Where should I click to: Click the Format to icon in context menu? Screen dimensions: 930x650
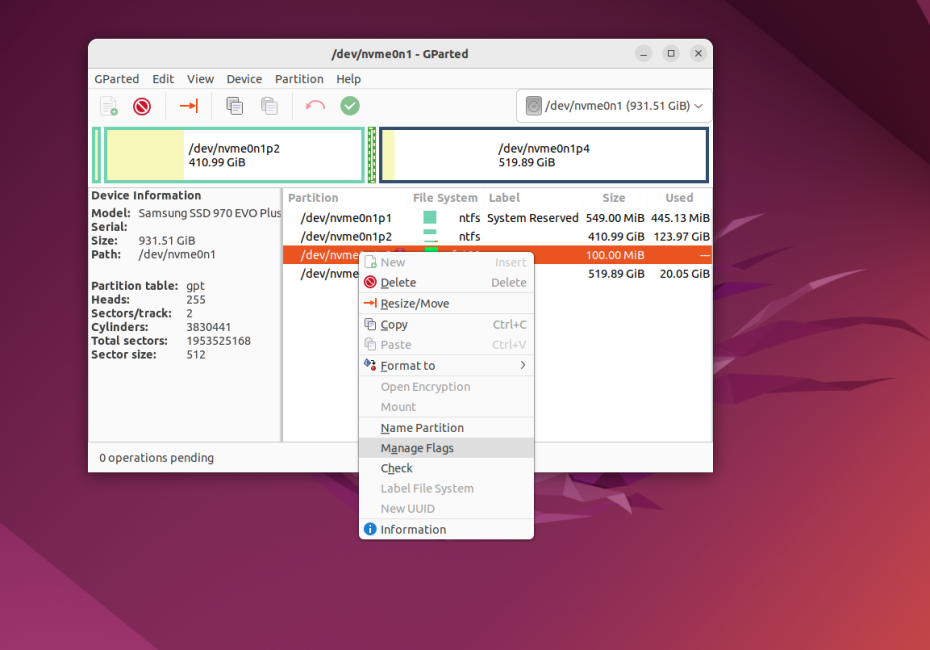pyautogui.click(x=370, y=365)
